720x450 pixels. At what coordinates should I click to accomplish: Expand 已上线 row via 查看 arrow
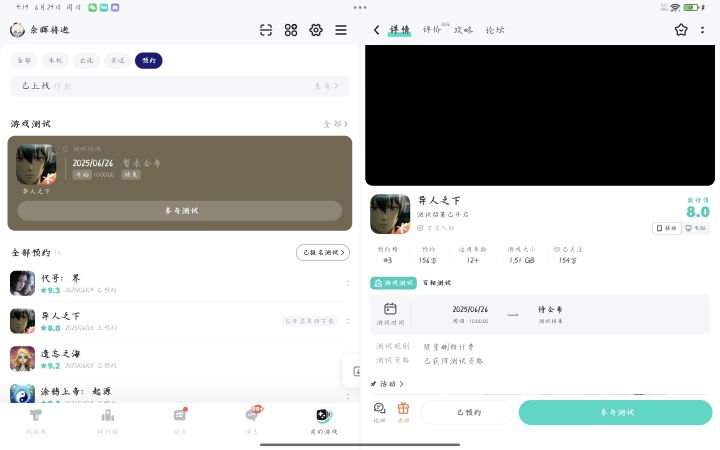(x=326, y=86)
